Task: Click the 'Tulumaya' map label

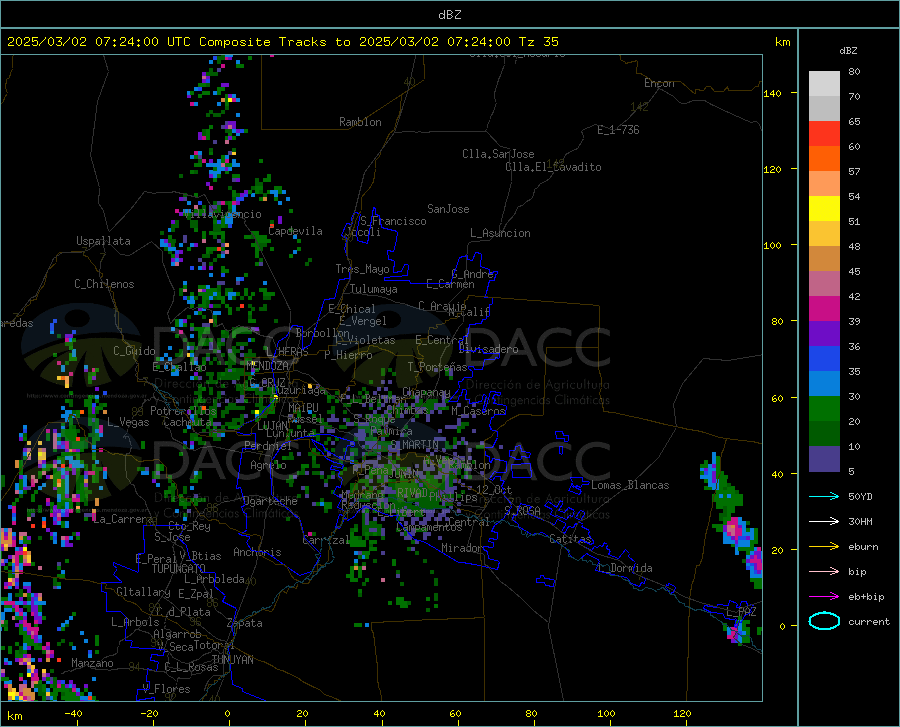Action: point(374,289)
